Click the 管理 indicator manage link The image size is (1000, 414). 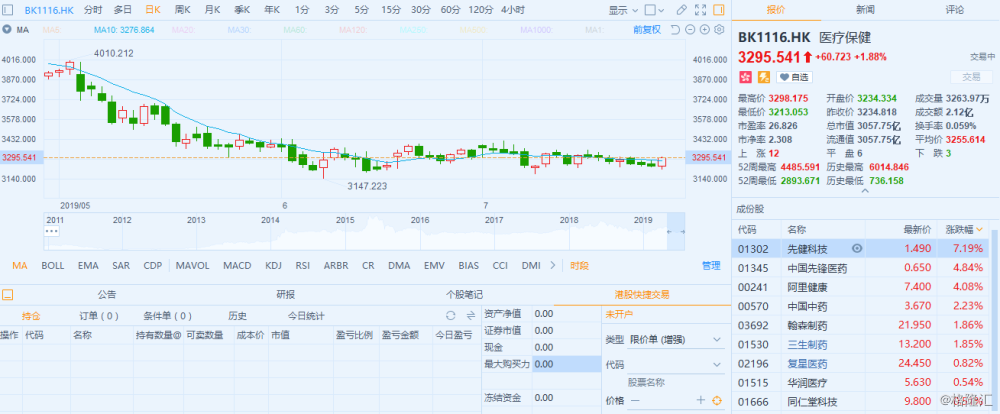click(x=710, y=266)
